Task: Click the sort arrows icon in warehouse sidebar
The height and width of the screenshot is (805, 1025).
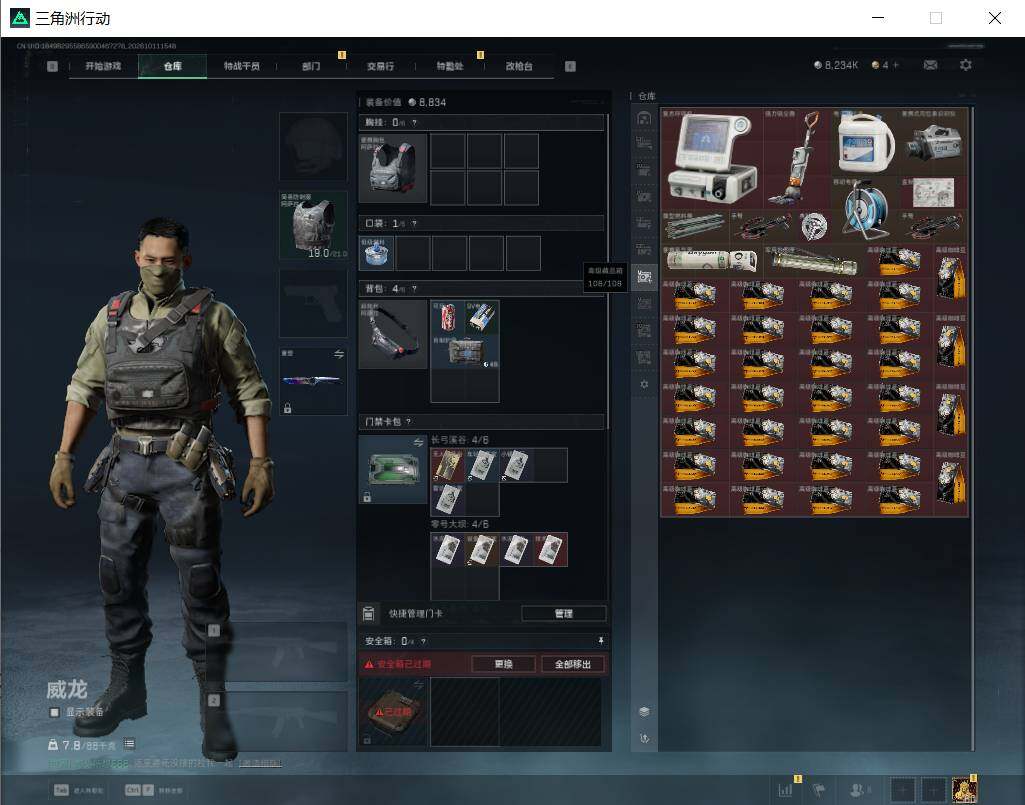Action: click(x=644, y=738)
